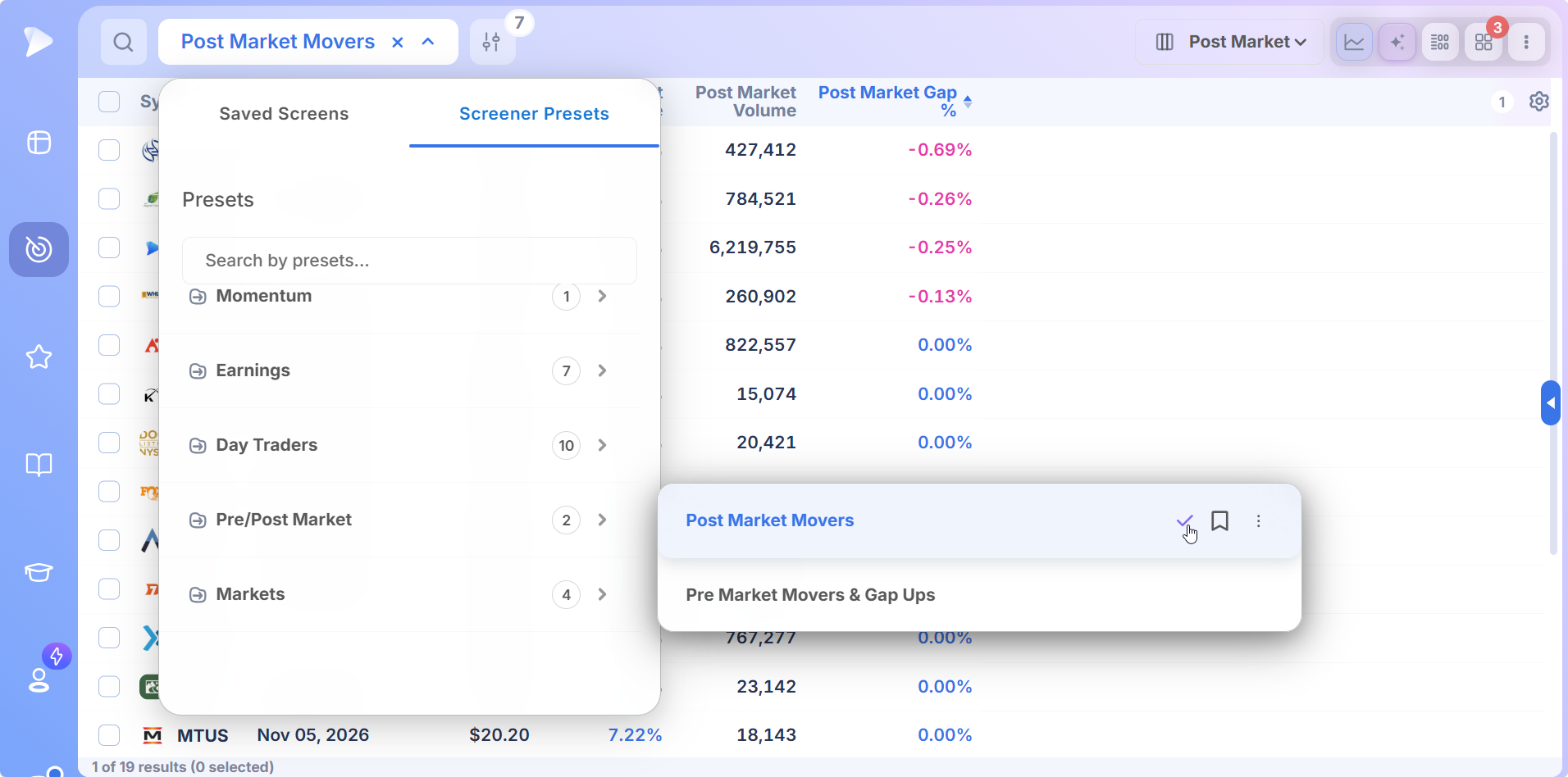
Task: Switch to the table list view icon
Action: click(1440, 42)
